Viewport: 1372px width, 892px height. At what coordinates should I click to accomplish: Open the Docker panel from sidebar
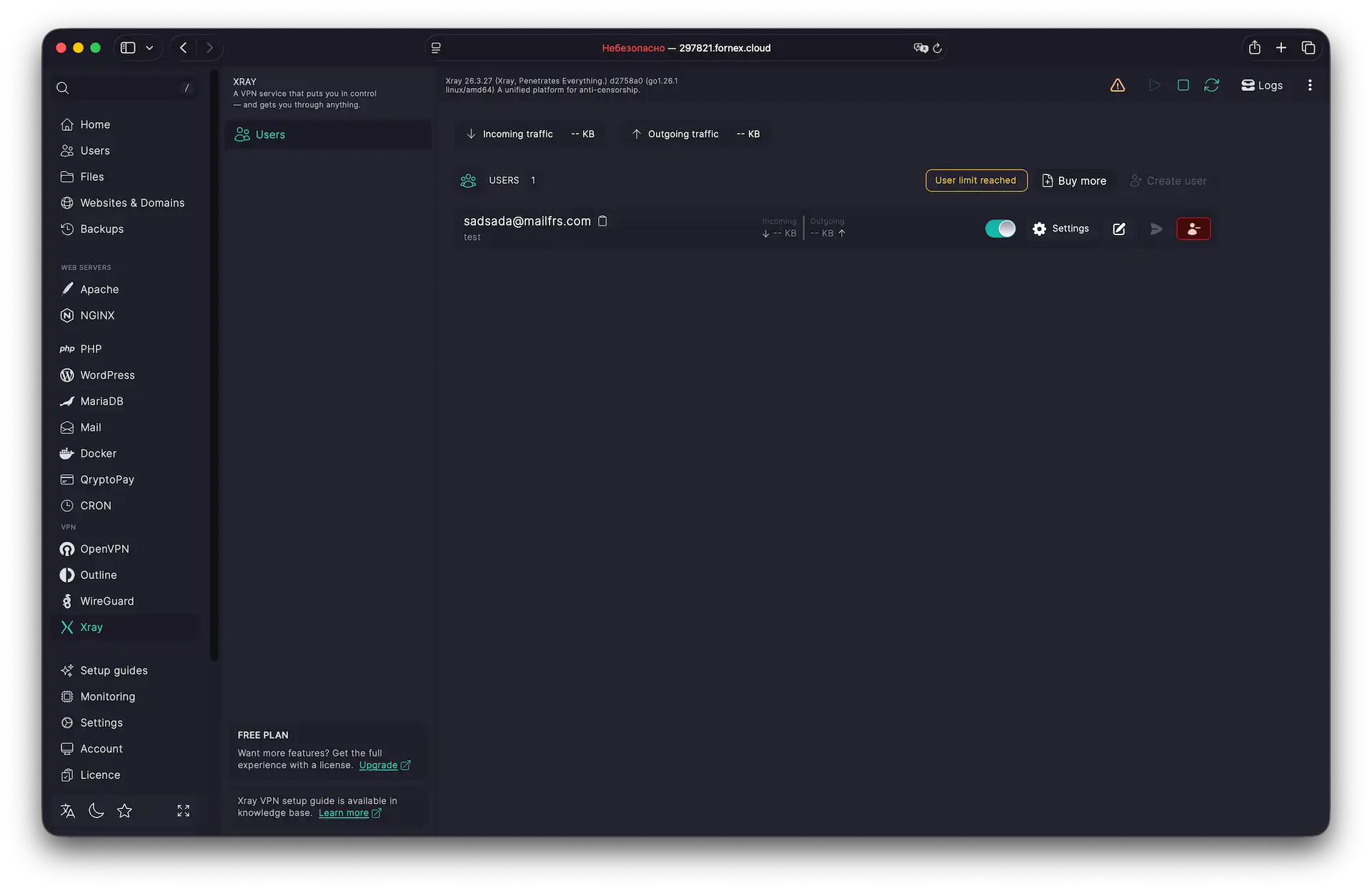[x=98, y=453]
